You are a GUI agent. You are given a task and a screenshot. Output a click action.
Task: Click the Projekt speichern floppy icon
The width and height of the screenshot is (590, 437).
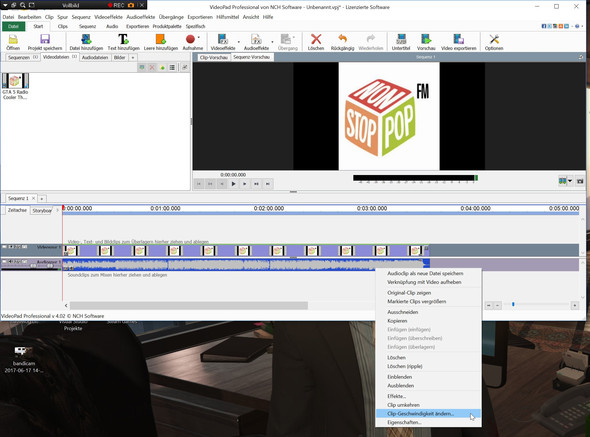pos(45,39)
